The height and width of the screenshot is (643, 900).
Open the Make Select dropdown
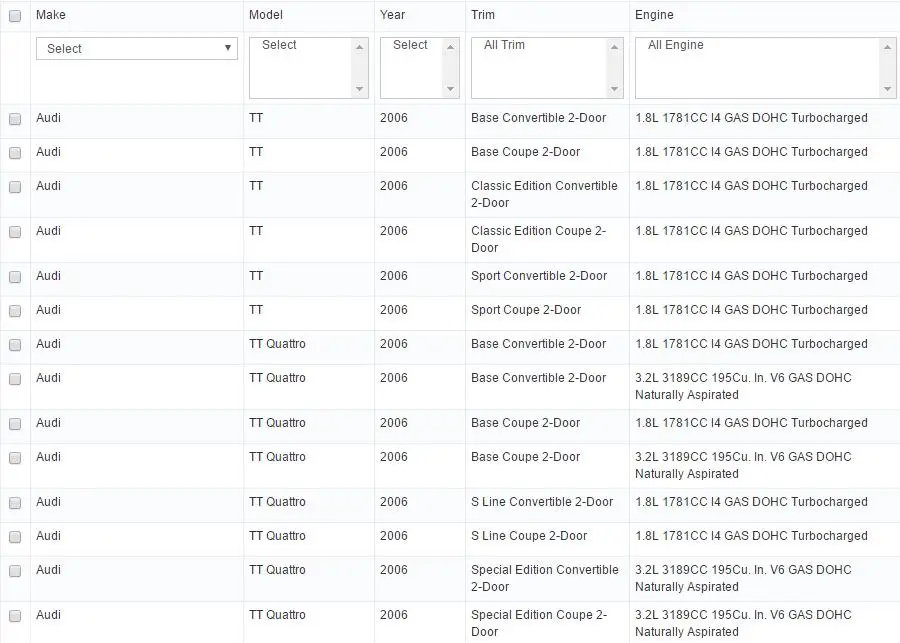coord(137,48)
